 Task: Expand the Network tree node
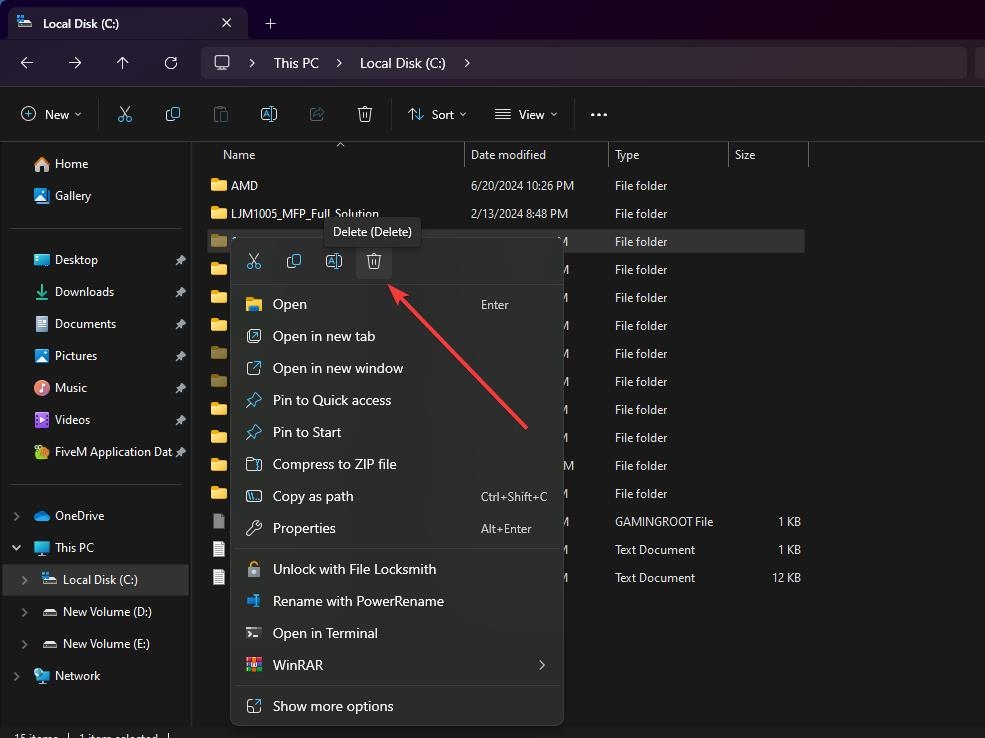pyautogui.click(x=17, y=676)
